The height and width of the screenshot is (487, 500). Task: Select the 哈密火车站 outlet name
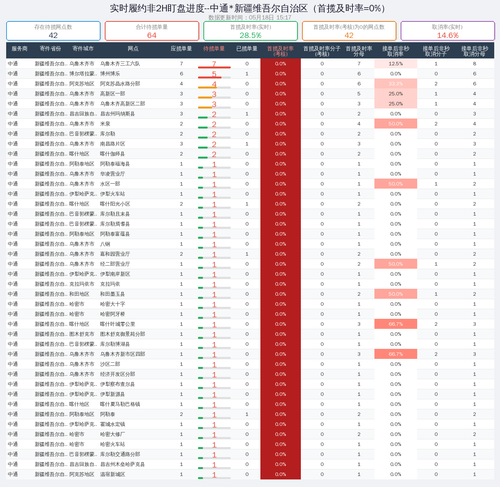[x=112, y=444]
